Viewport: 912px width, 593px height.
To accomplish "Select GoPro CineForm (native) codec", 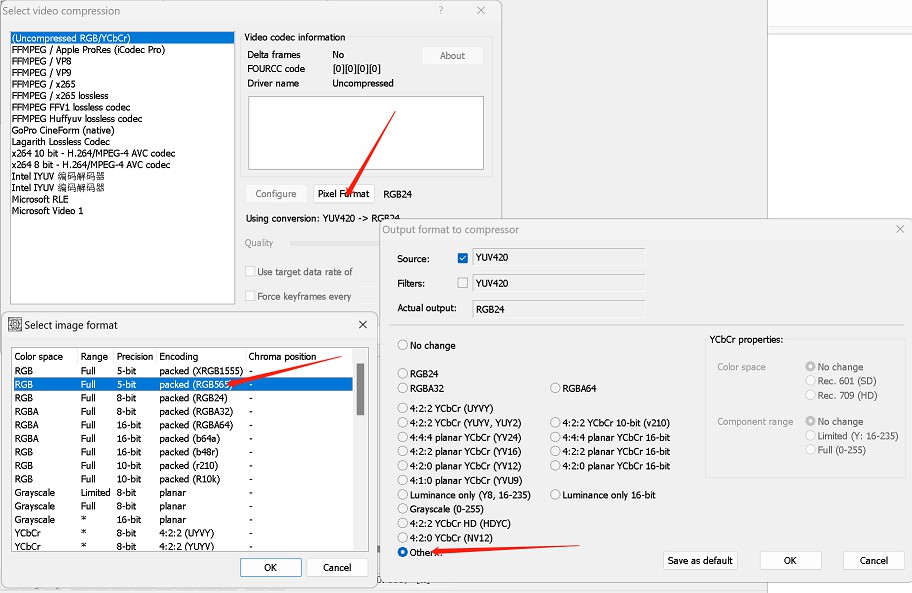I will click(x=62, y=130).
